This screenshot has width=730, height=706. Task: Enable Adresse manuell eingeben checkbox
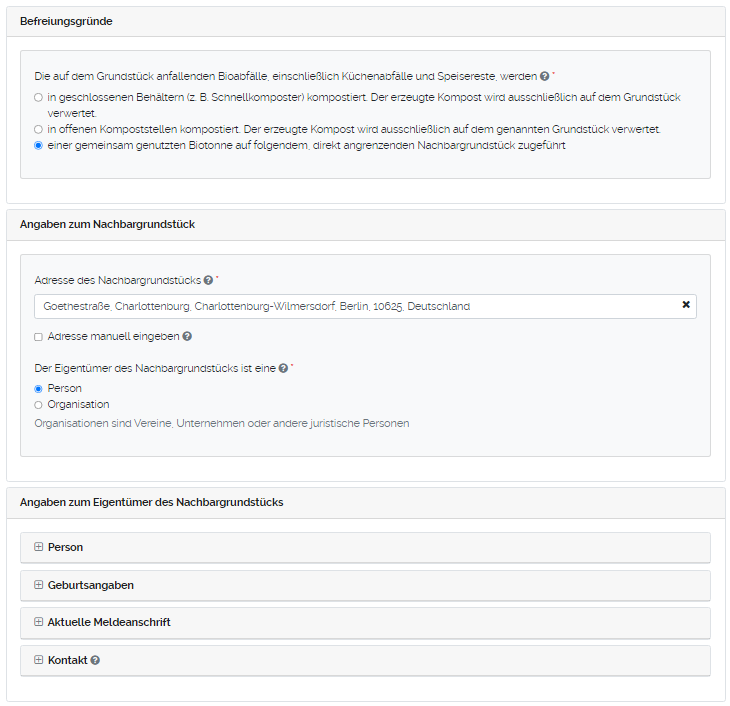[x=38, y=337]
